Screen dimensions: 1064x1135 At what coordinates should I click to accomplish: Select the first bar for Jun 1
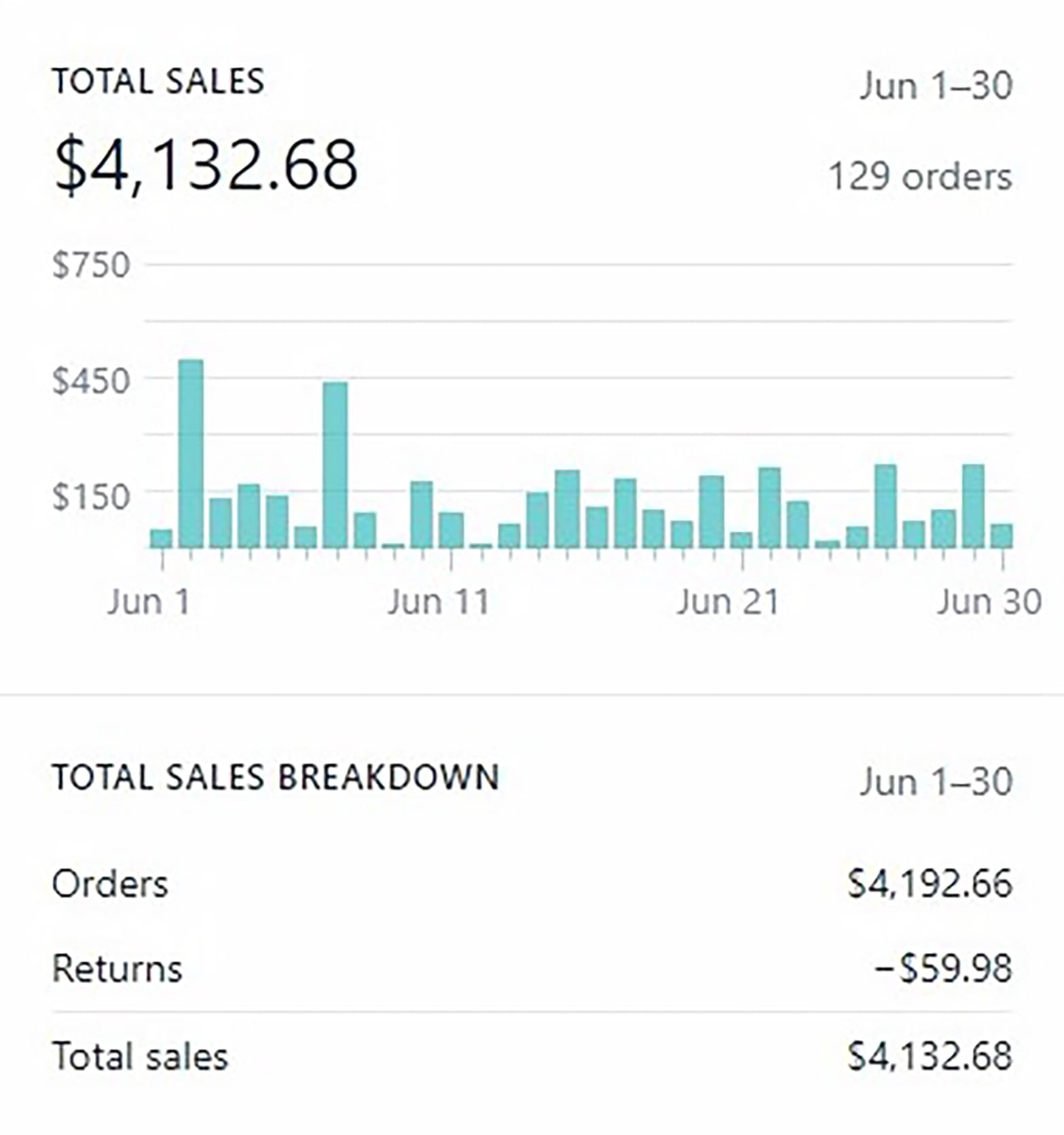(162, 539)
